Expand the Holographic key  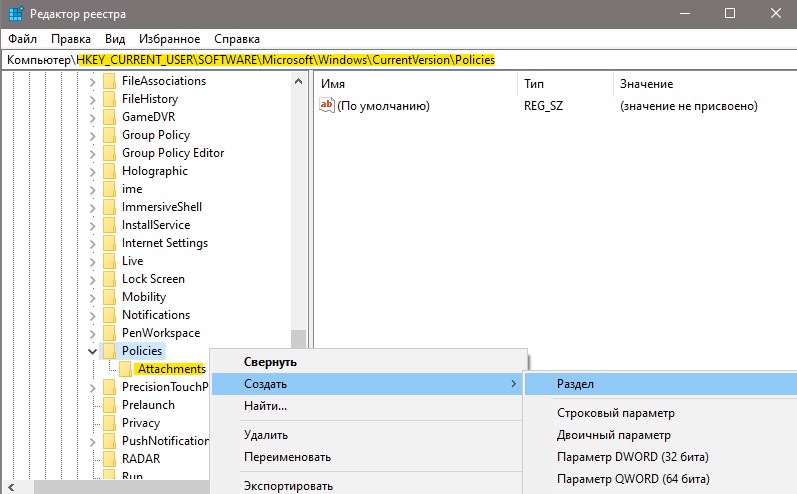[x=93, y=172]
